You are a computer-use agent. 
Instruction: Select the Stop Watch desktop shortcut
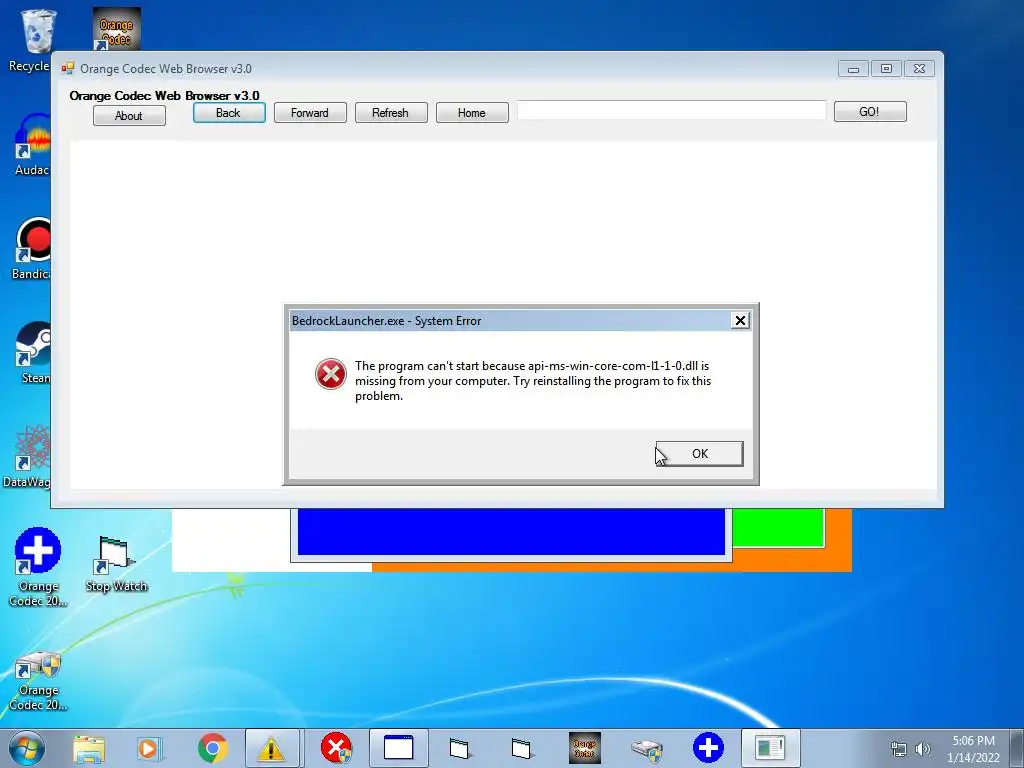(116, 564)
